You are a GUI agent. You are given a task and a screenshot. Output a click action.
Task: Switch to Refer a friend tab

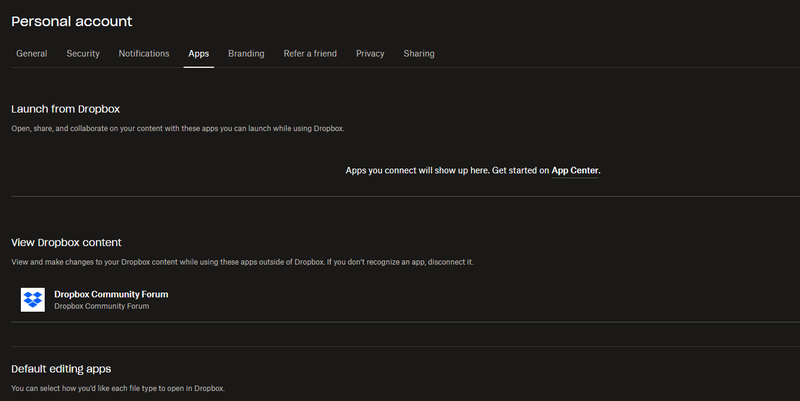310,54
